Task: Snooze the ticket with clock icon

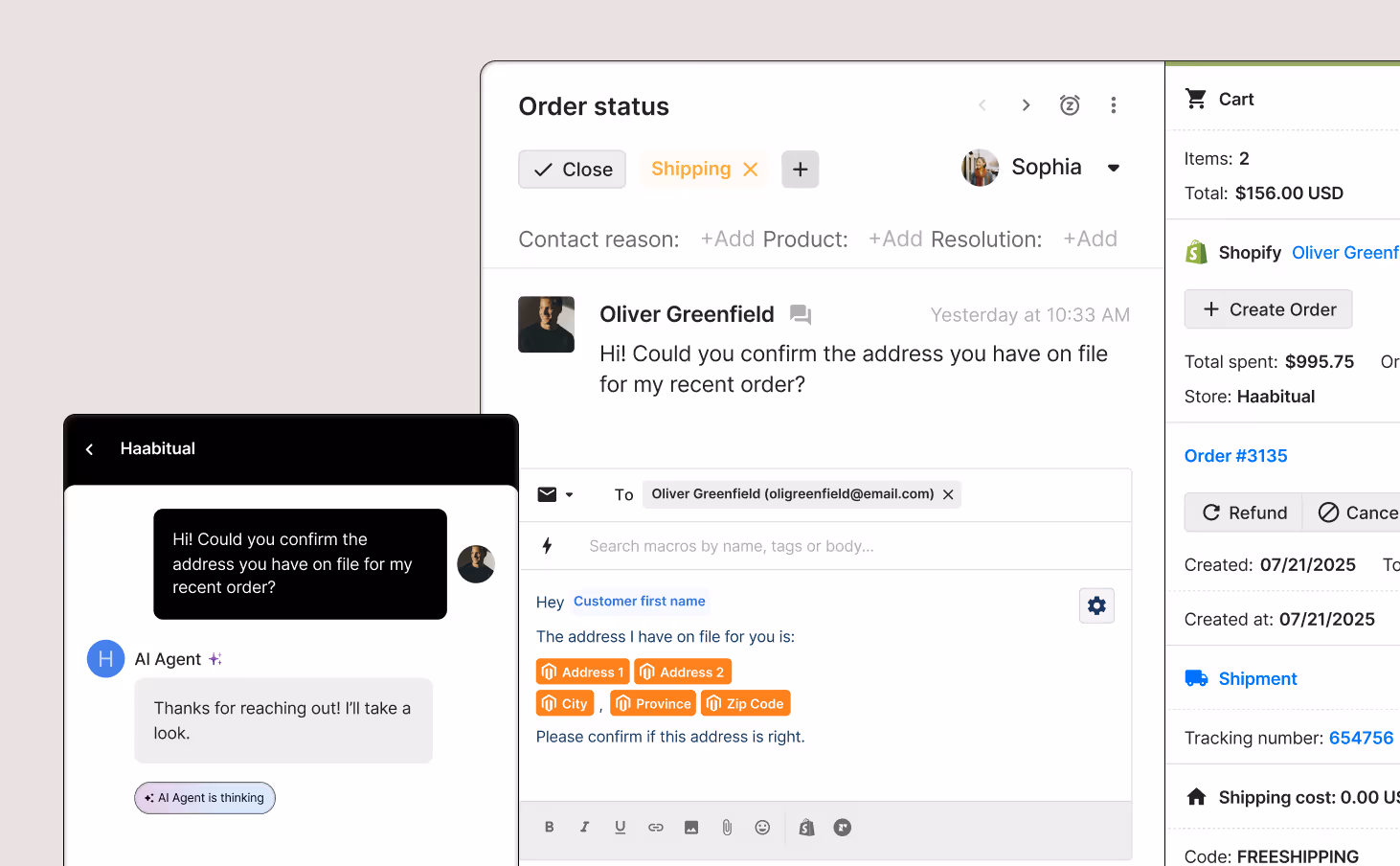Action: [1070, 105]
